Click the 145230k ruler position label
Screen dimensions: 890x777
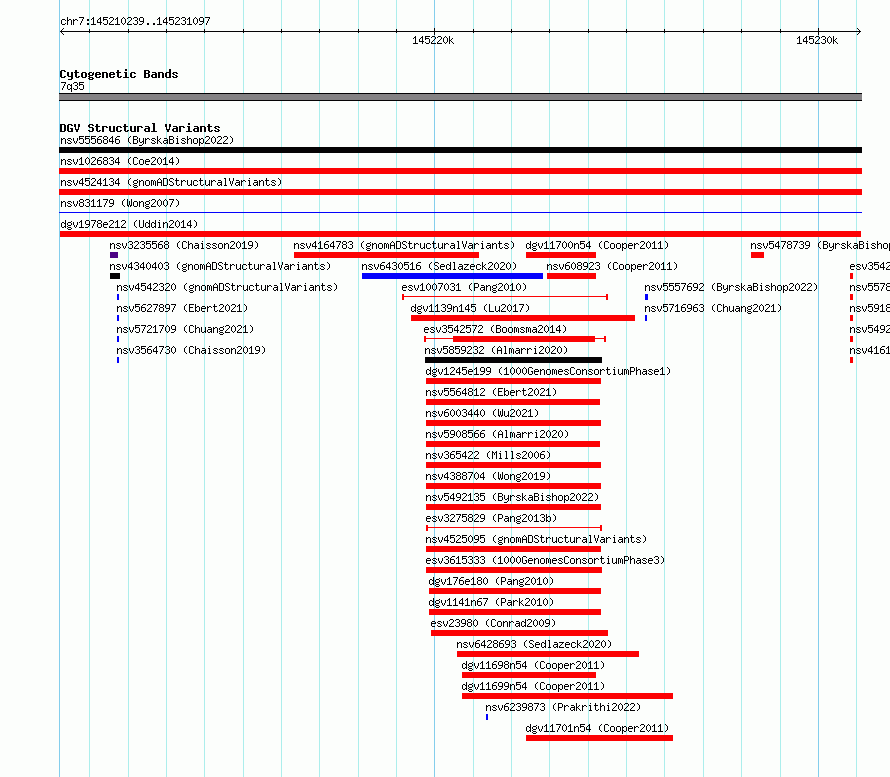click(817, 40)
